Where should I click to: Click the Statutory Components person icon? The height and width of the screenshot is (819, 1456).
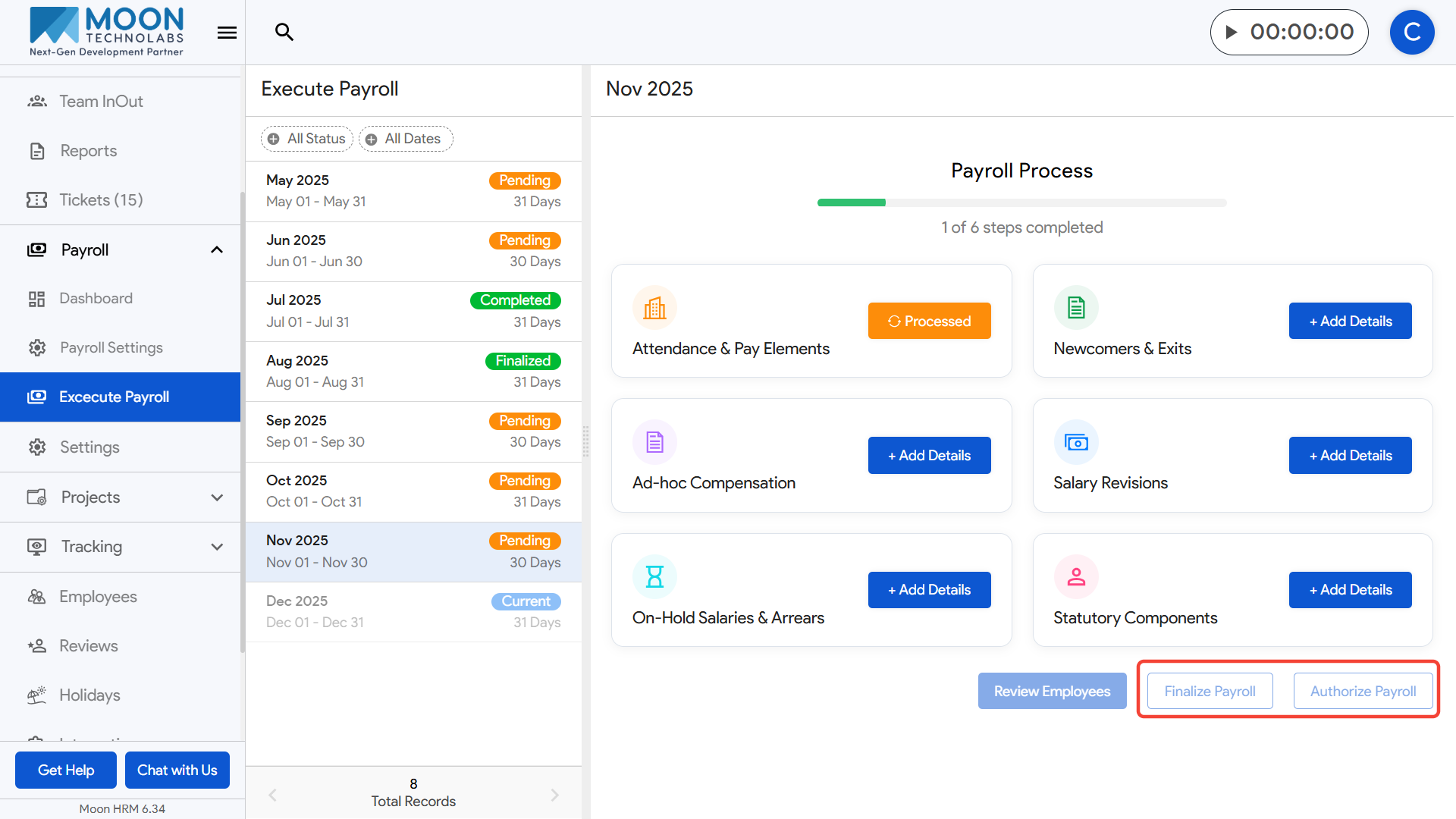[1075, 577]
